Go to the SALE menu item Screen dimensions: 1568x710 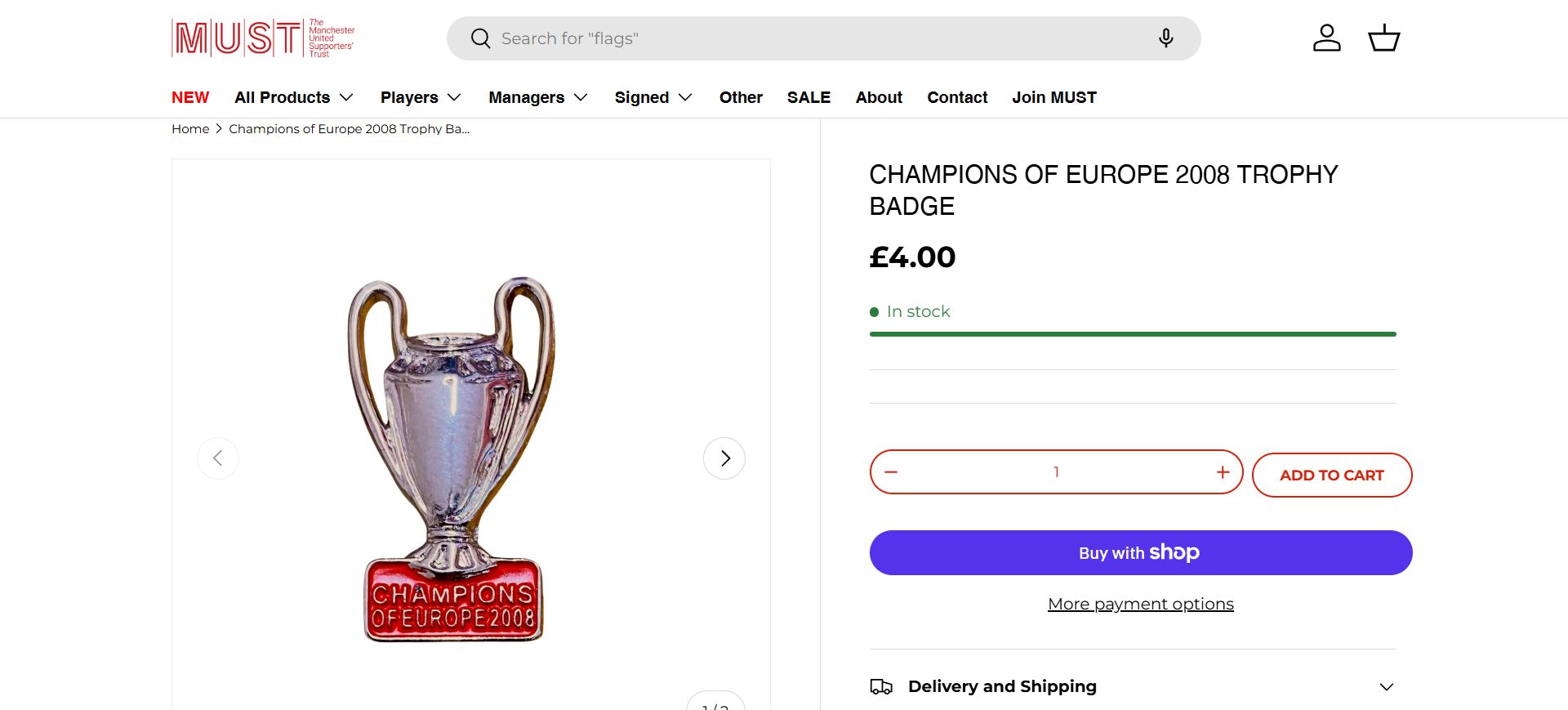point(808,98)
